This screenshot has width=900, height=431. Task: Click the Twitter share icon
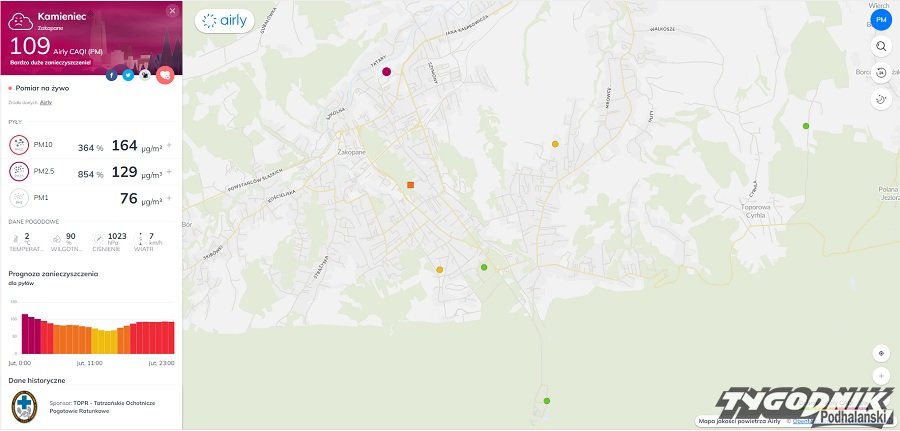pyautogui.click(x=128, y=75)
